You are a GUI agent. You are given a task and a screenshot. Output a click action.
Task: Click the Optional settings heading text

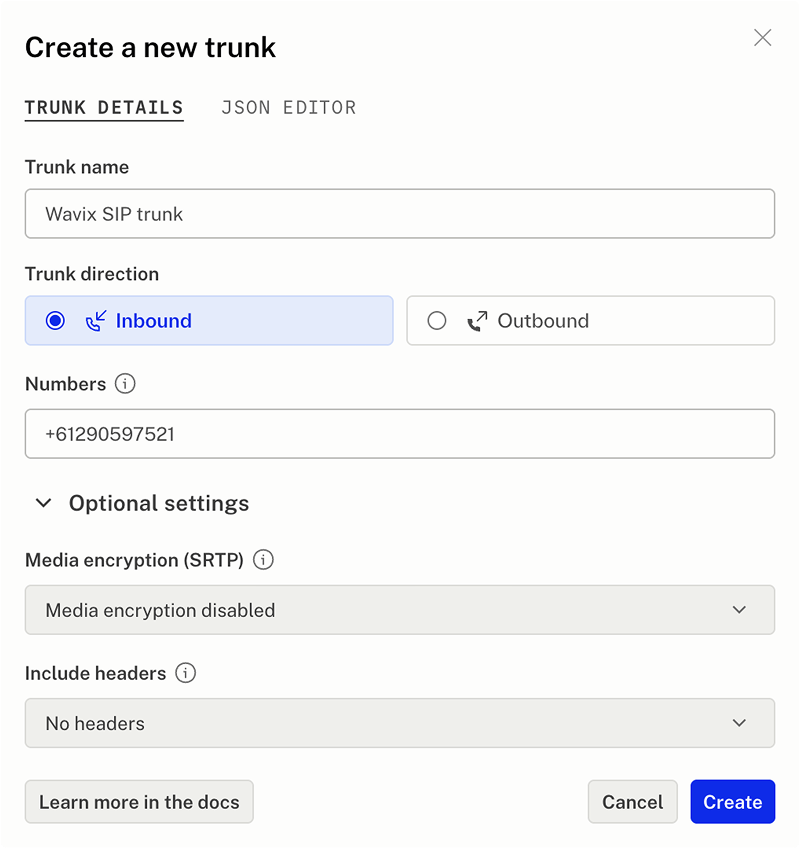coord(159,503)
